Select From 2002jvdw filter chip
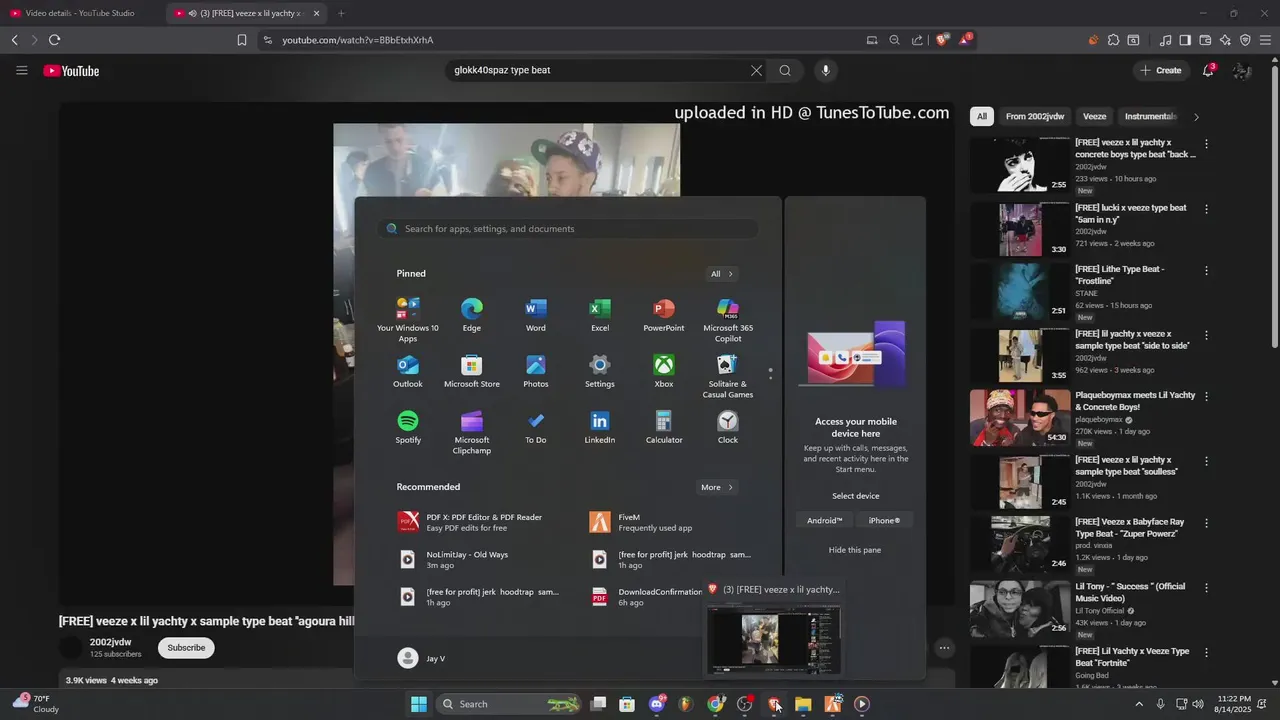The height and width of the screenshot is (720, 1280). (x=1035, y=117)
